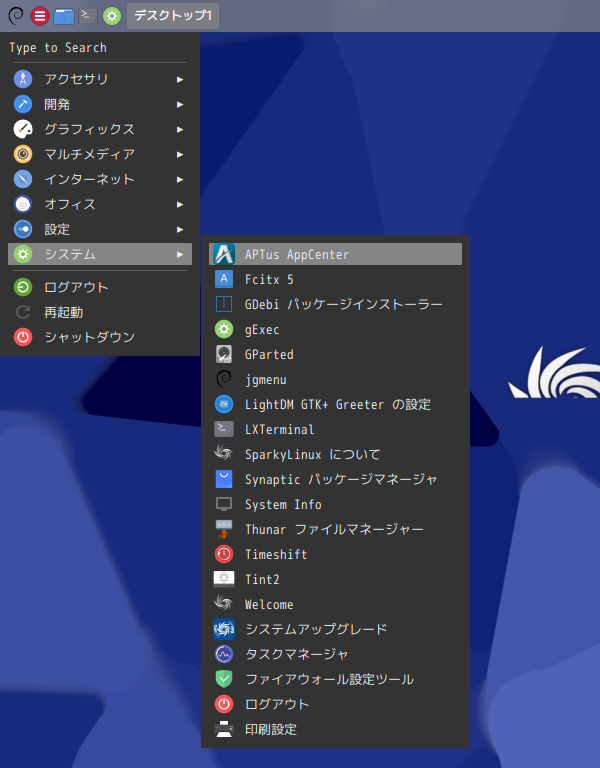Select シャットダウン in the main menu

point(100,337)
